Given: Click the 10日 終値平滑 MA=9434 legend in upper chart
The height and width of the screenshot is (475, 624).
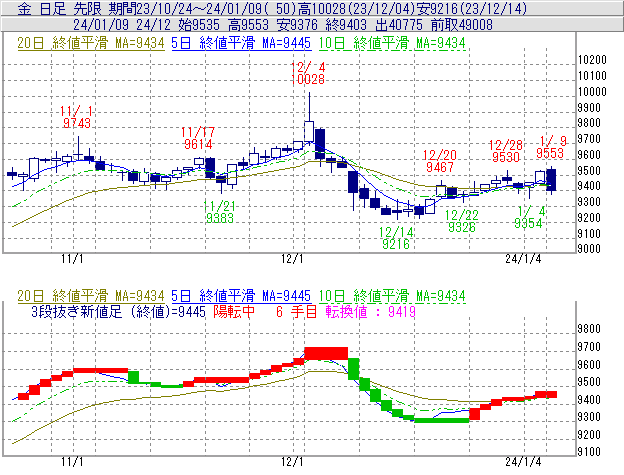Looking at the screenshot, I should coord(392,43).
